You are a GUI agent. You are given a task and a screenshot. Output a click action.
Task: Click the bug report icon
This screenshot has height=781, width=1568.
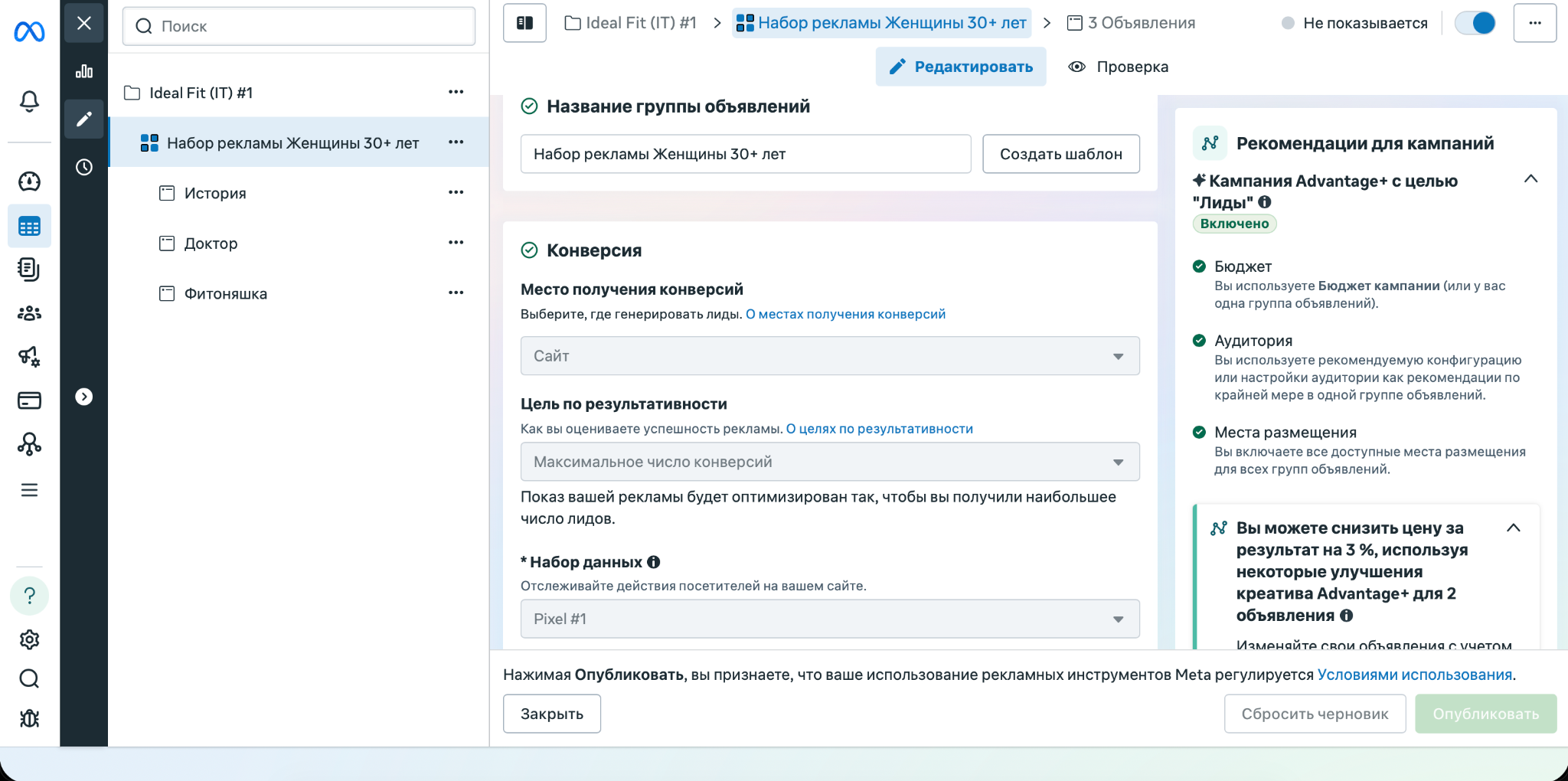tap(29, 718)
